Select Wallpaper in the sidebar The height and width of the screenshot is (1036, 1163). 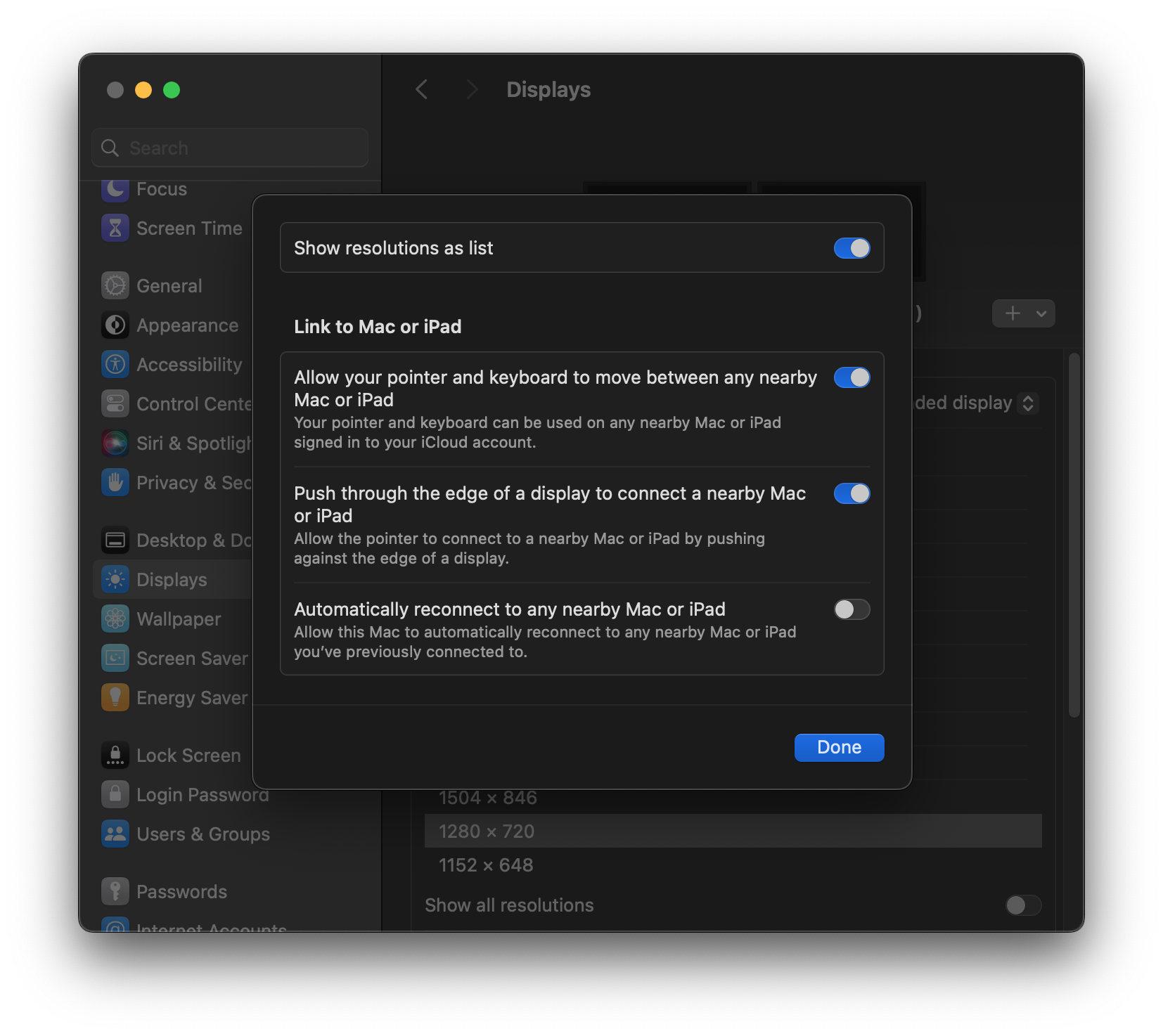pos(179,619)
